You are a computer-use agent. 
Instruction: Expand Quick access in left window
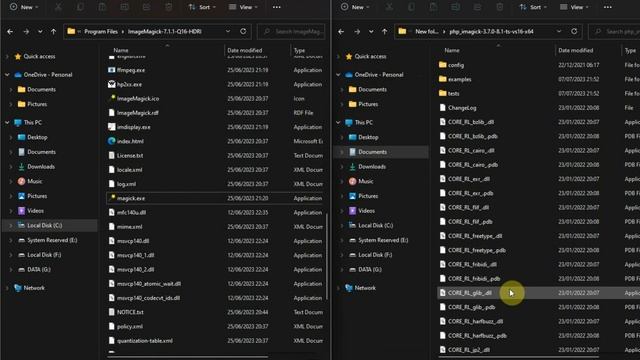pyautogui.click(x=7, y=56)
